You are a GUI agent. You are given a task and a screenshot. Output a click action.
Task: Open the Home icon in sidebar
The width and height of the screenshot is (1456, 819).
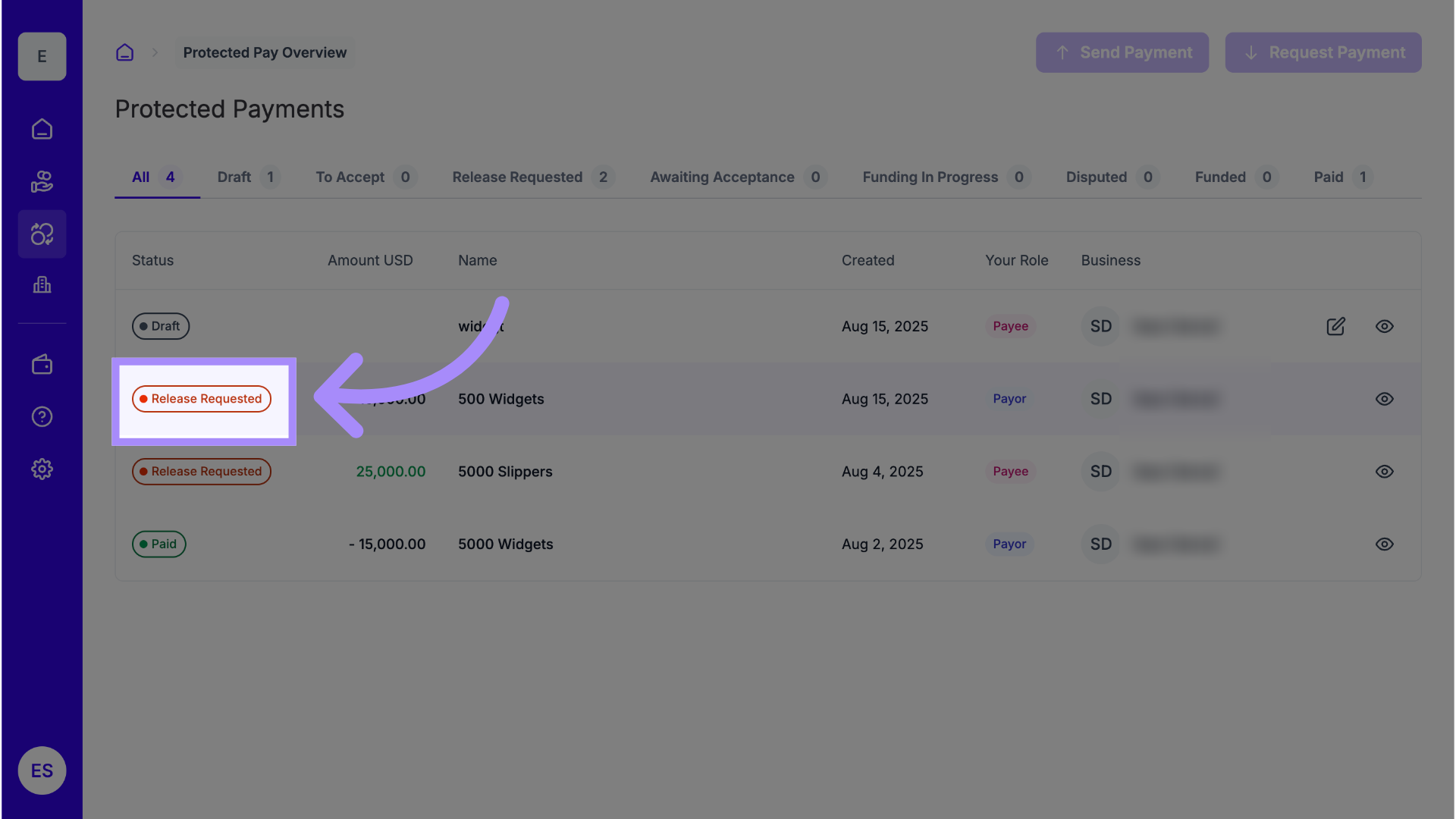[x=42, y=129]
